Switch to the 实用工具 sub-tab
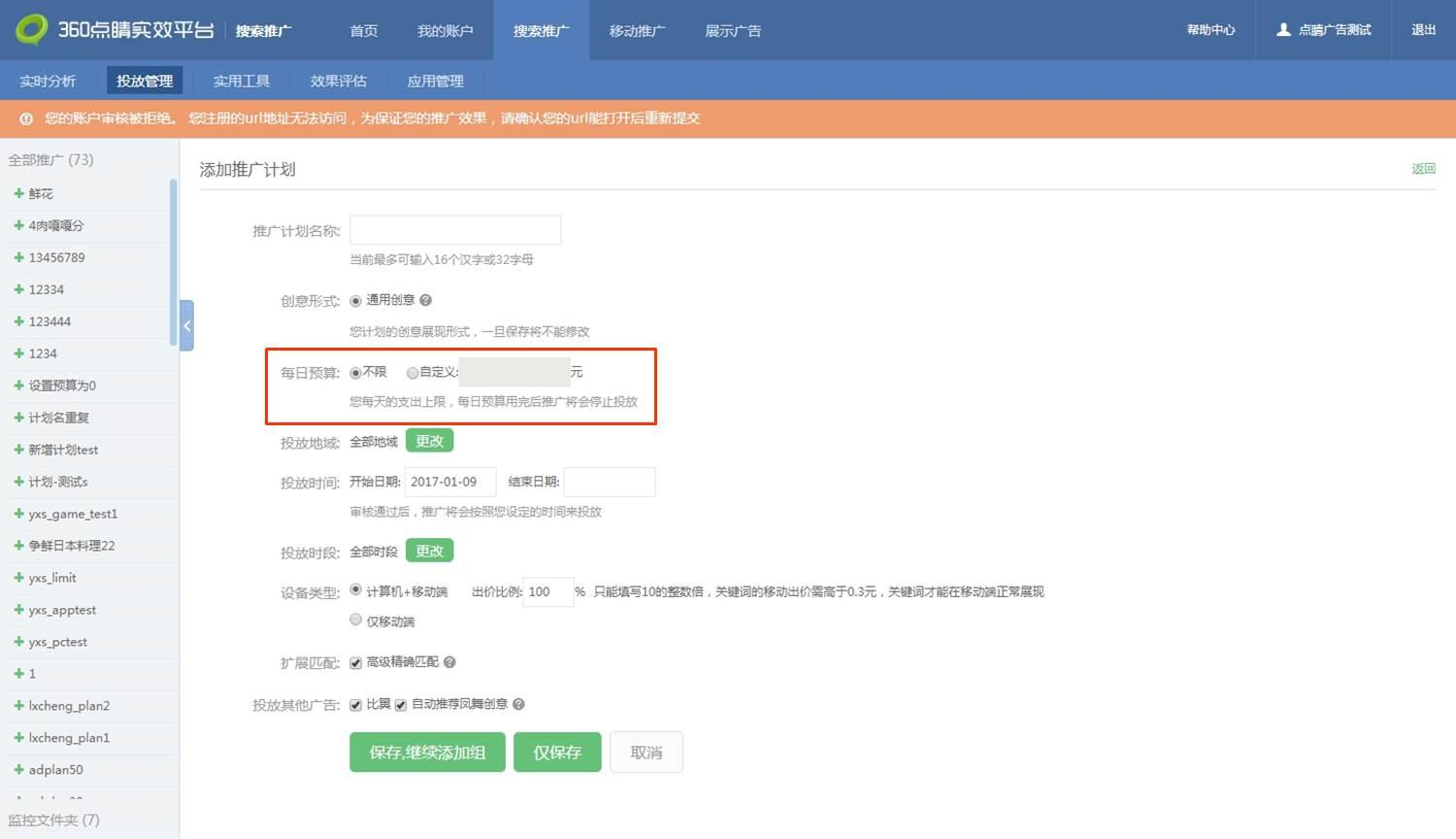Viewport: 1456px width, 839px height. pos(242,81)
